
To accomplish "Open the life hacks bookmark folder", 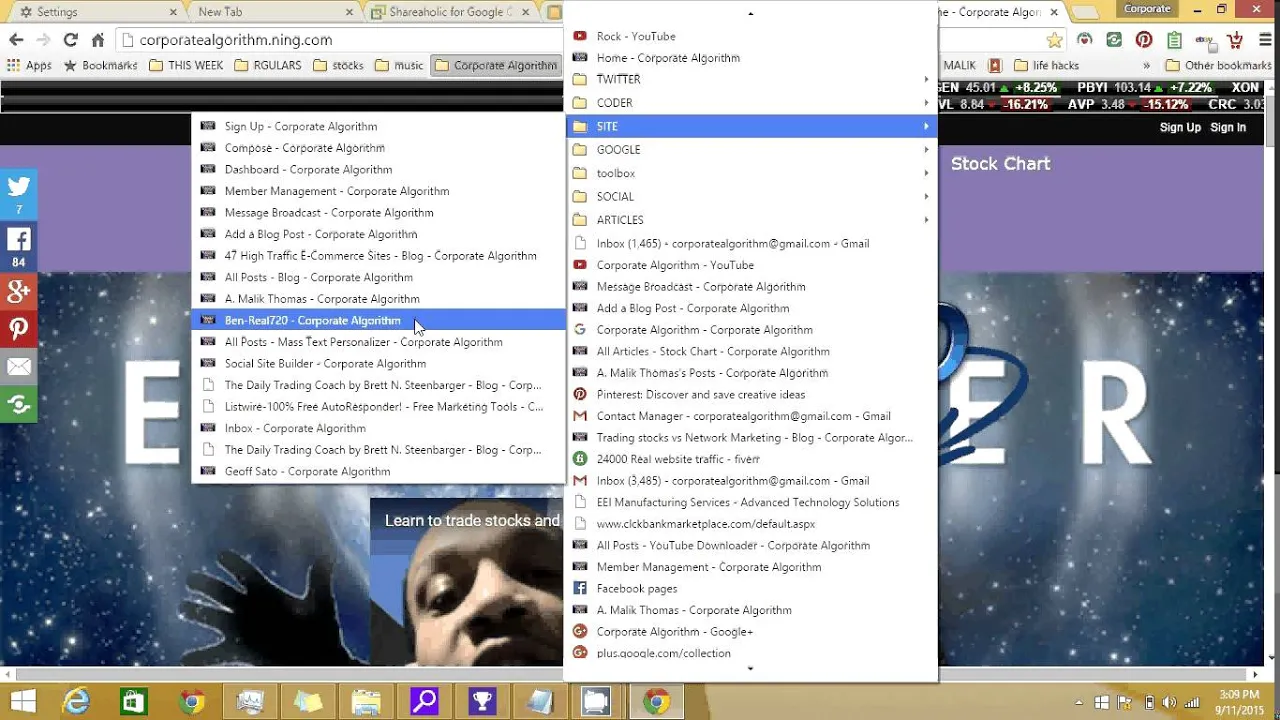I will (1046, 65).
